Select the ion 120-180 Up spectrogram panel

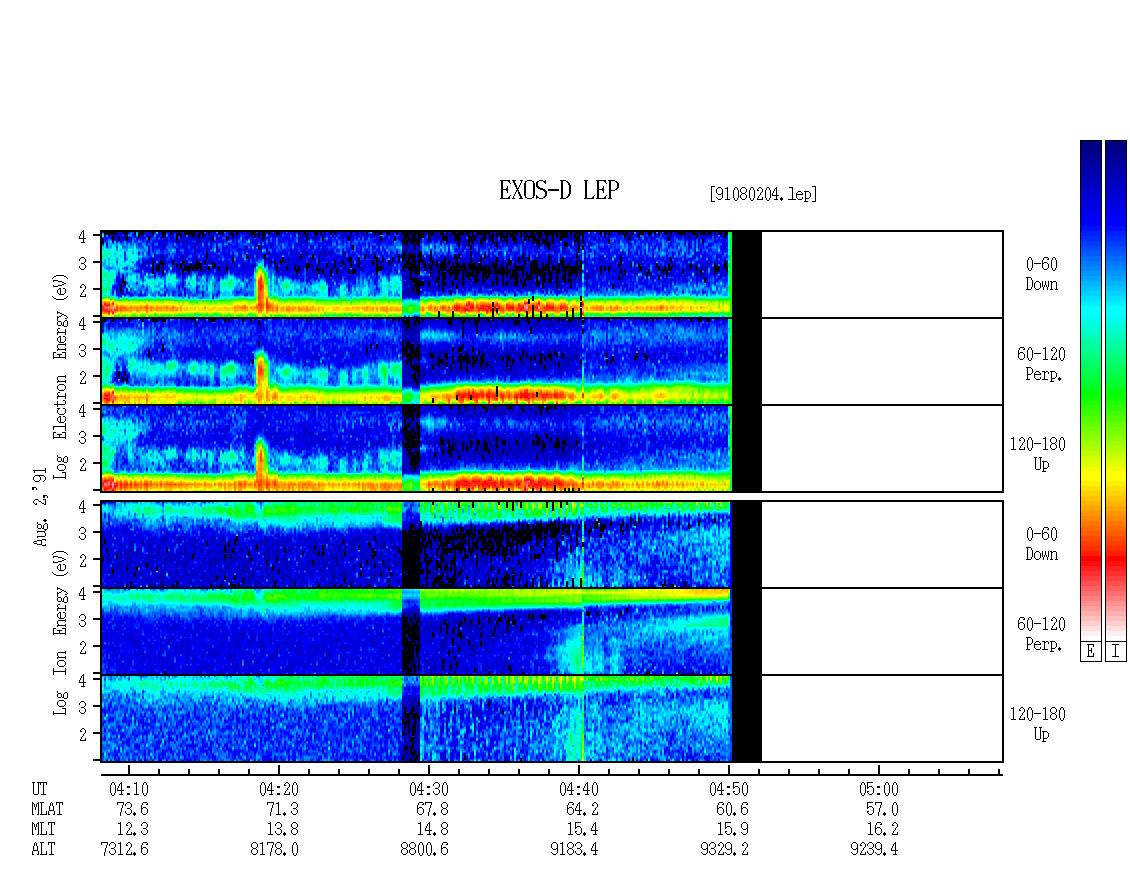pos(551,719)
